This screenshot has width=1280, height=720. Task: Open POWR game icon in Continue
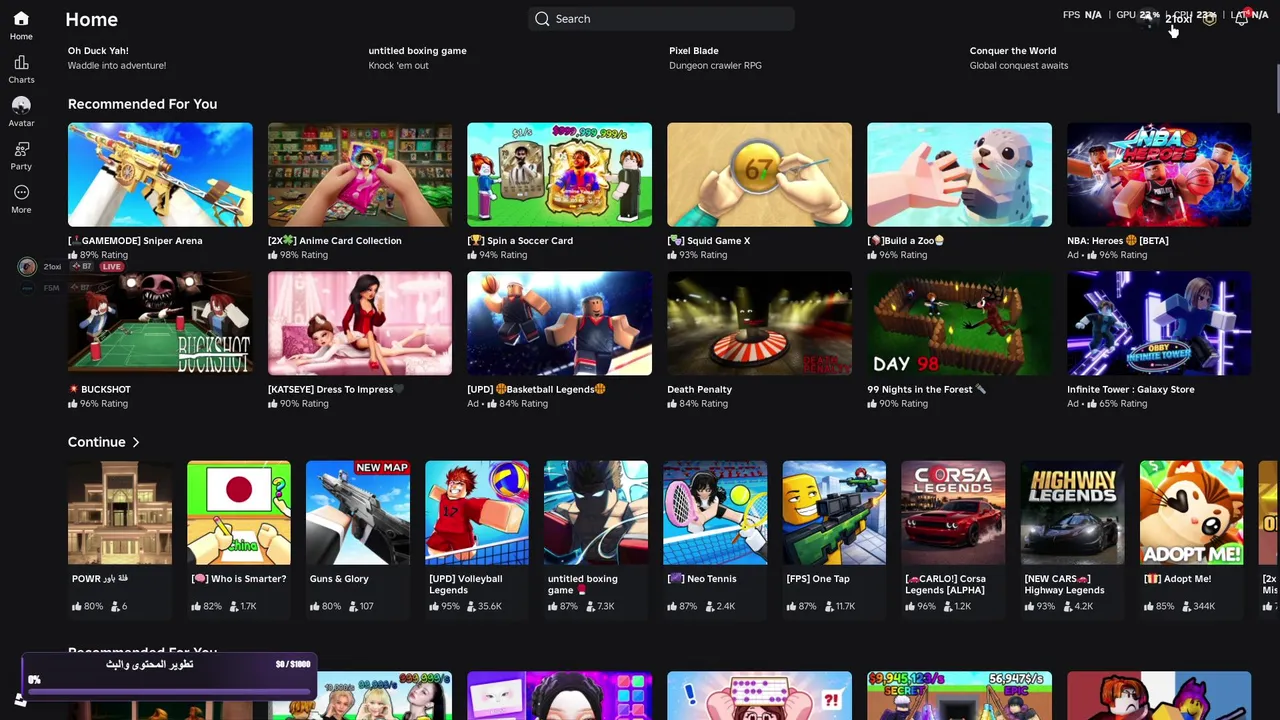click(120, 513)
